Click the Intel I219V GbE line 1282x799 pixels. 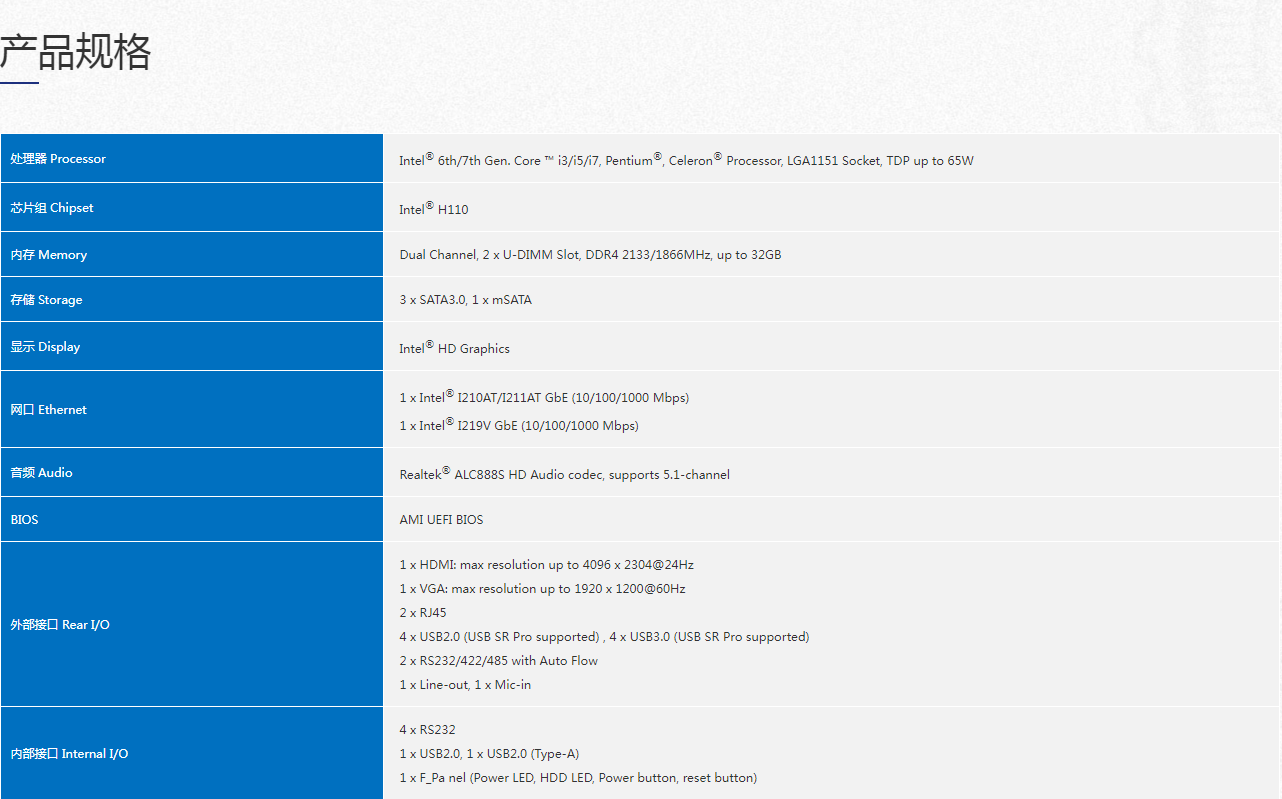pos(518,426)
